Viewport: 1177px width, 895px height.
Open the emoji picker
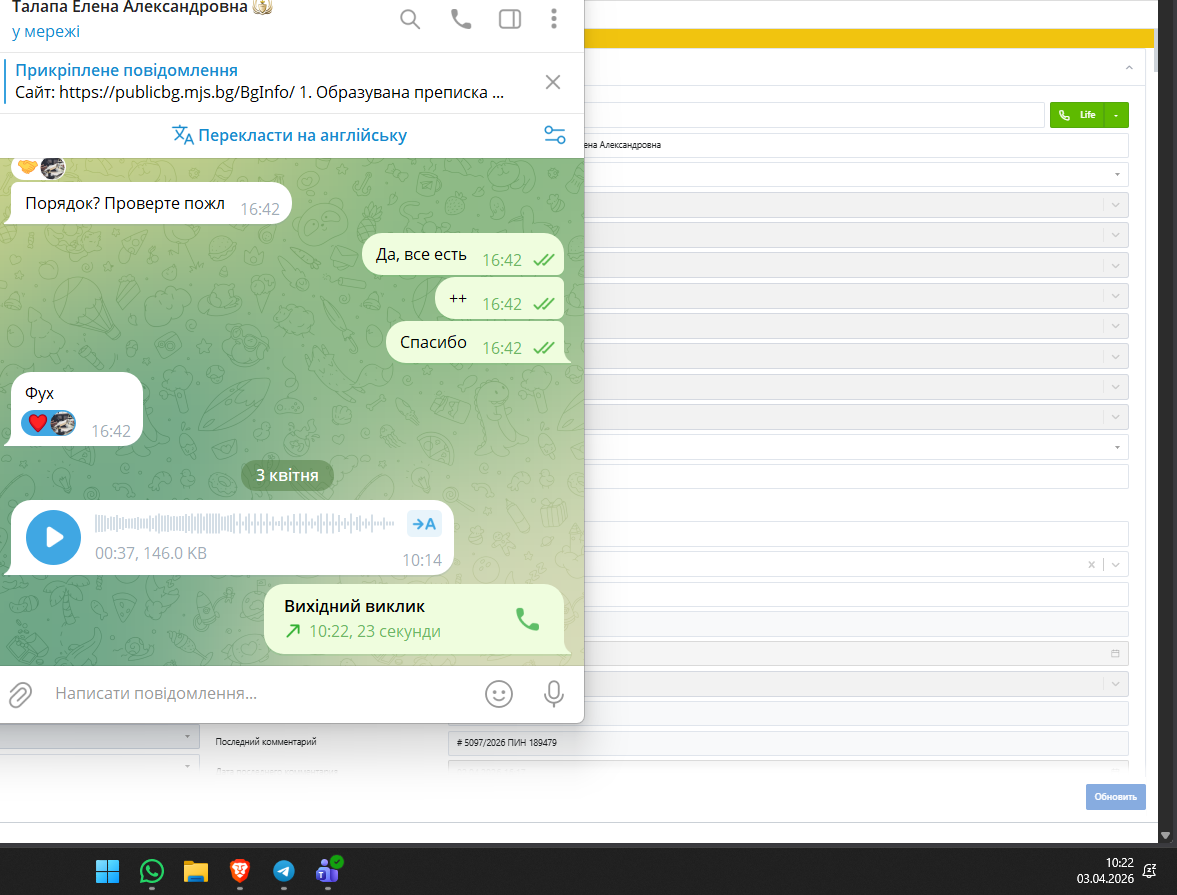(x=498, y=695)
